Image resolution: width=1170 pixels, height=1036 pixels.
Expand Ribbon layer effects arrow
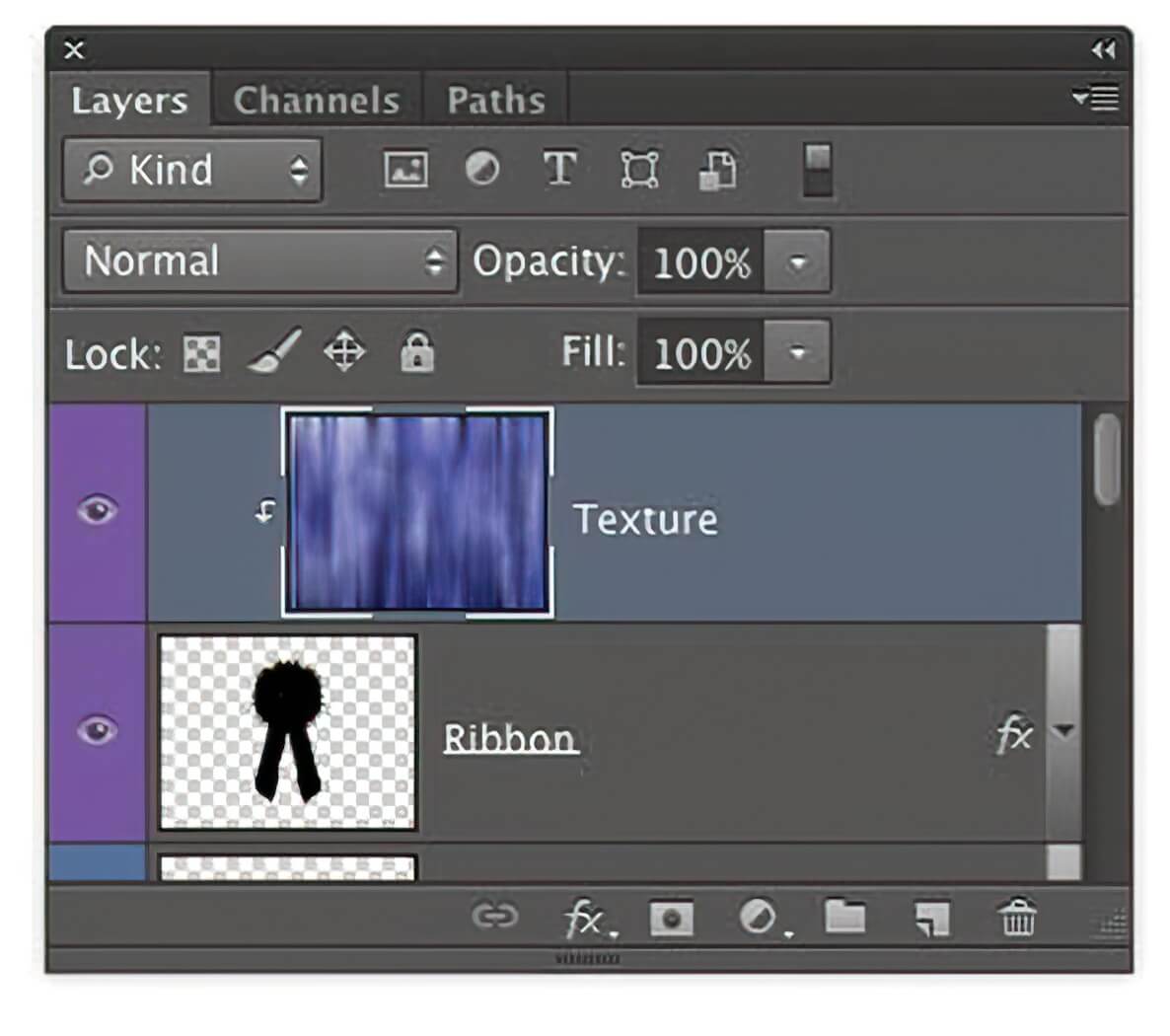[x=1062, y=732]
